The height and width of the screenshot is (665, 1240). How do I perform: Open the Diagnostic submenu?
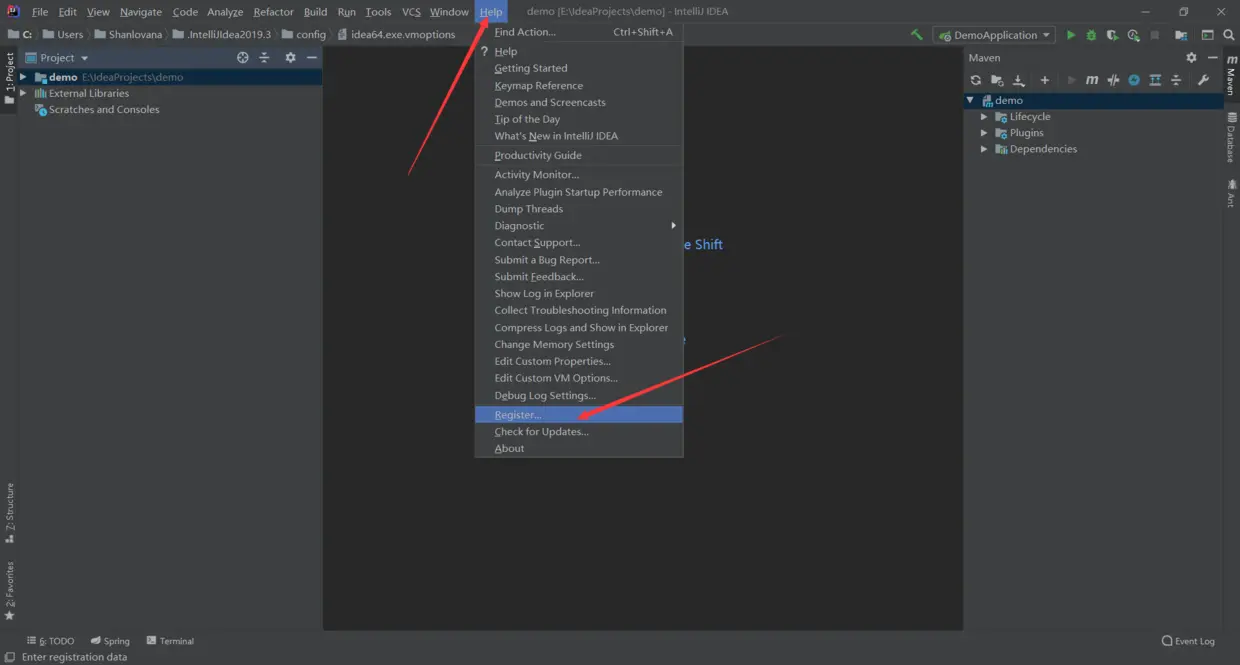tap(578, 226)
